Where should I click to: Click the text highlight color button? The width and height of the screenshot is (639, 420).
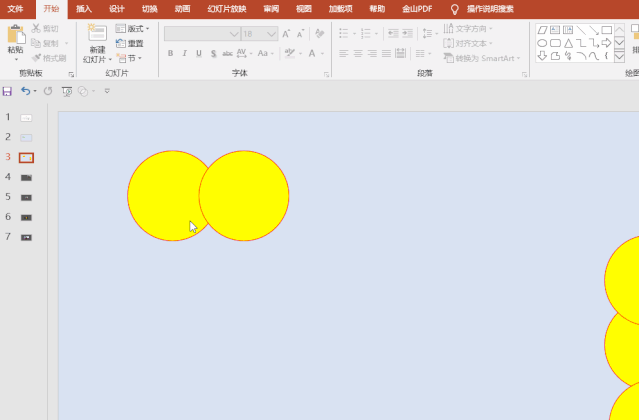[x=290, y=53]
